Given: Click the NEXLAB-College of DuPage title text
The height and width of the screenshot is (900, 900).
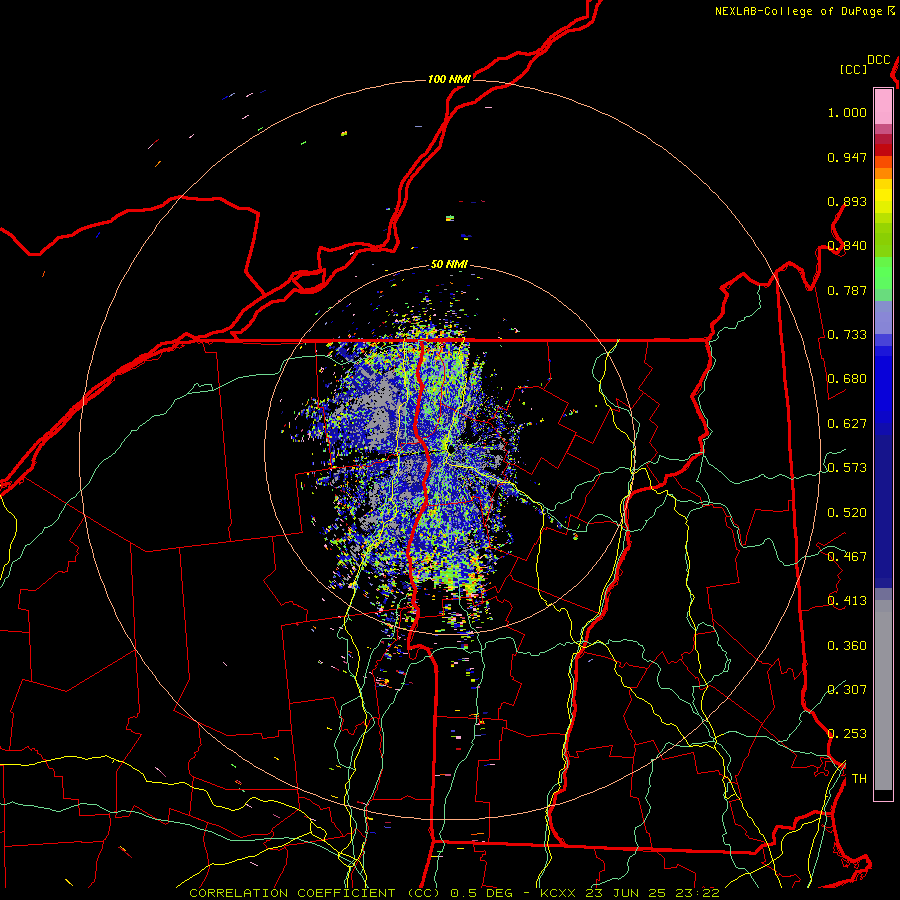Looking at the screenshot, I should (x=798, y=11).
